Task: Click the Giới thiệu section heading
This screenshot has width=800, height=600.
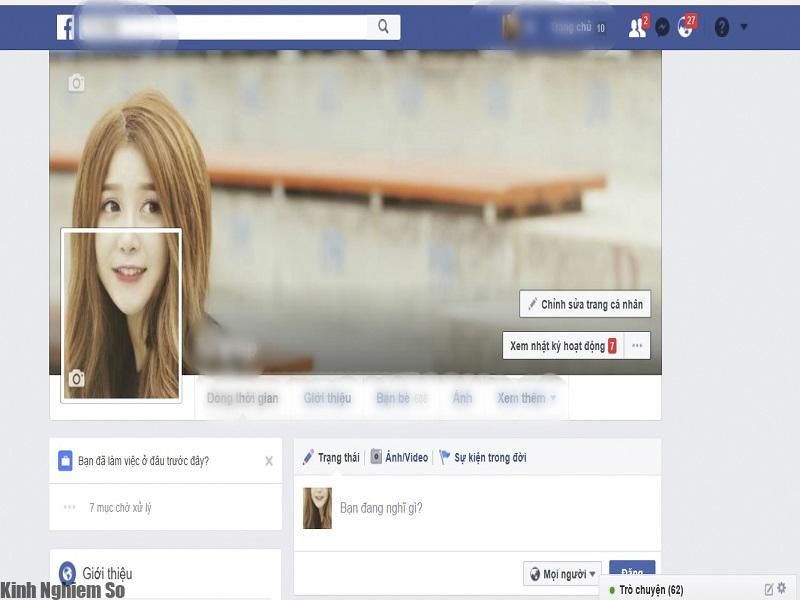Action: pyautogui.click(x=107, y=573)
